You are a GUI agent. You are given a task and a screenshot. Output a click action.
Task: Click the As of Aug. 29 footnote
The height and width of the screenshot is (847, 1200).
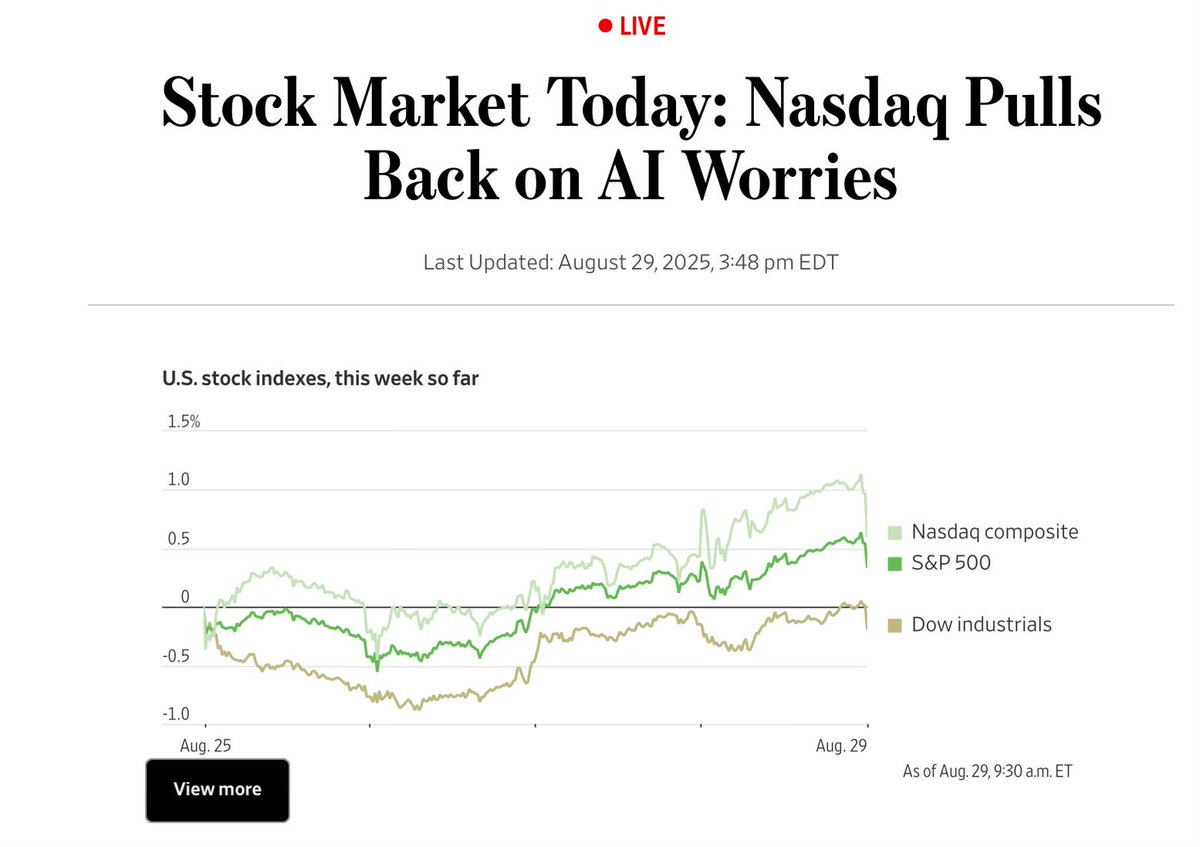[987, 771]
